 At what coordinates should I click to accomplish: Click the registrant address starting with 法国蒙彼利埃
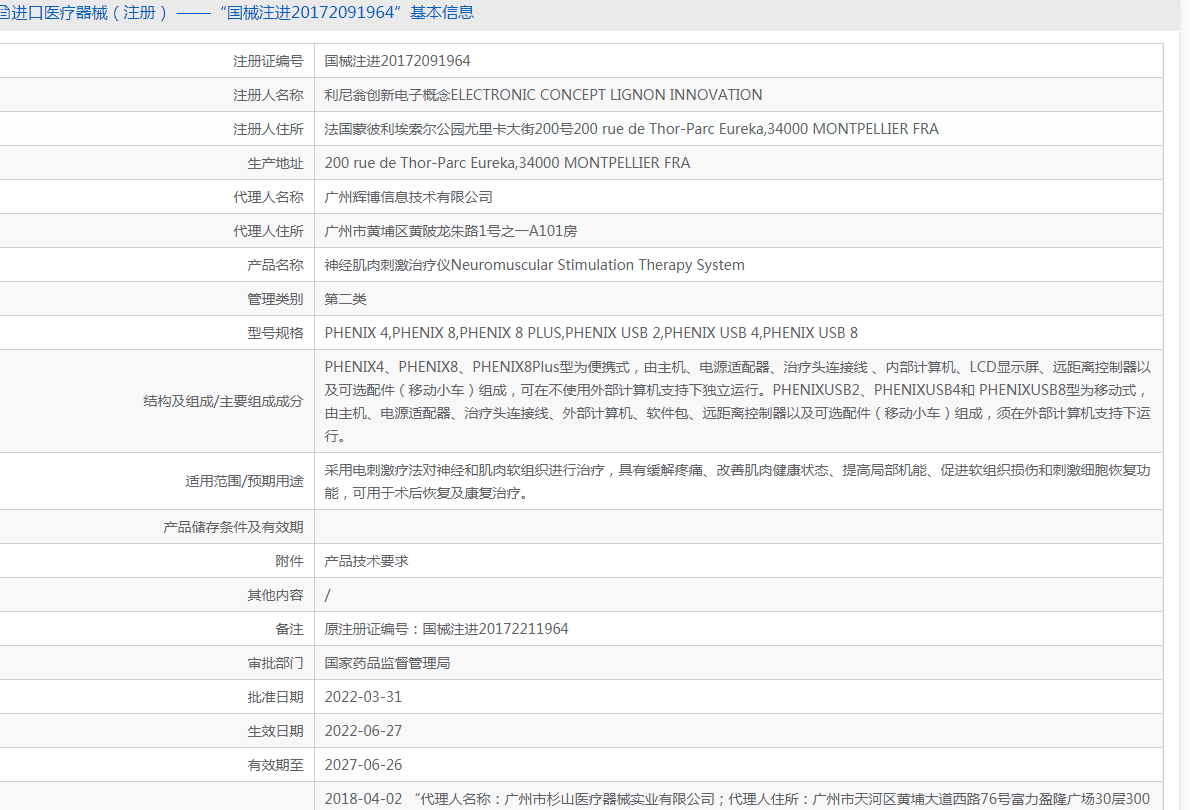[631, 129]
